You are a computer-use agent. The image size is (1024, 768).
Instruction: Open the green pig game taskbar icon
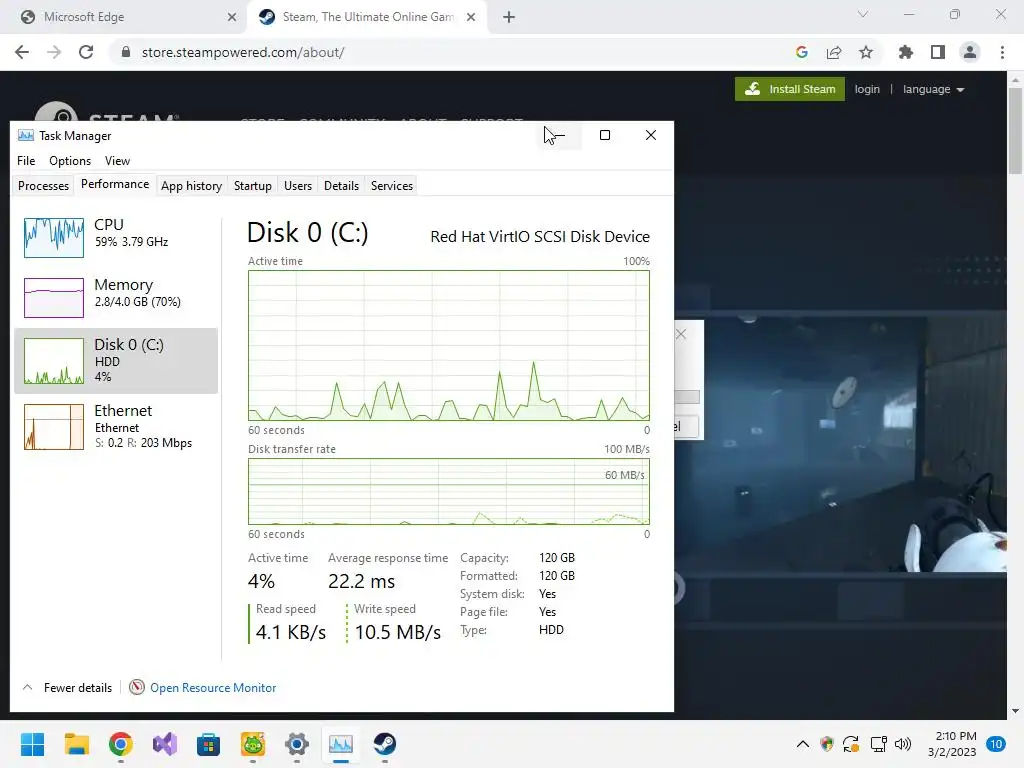coord(253,744)
